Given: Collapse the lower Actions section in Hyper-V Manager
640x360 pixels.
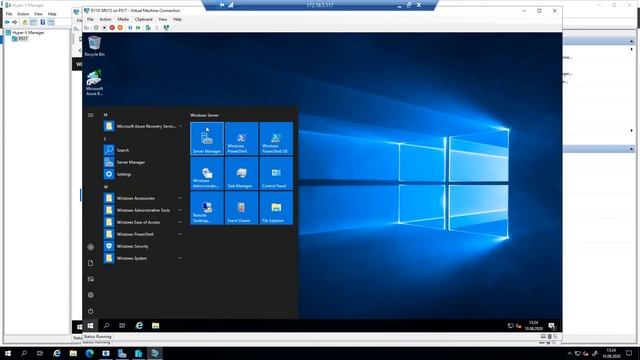Looking at the screenshot, I should [x=631, y=149].
